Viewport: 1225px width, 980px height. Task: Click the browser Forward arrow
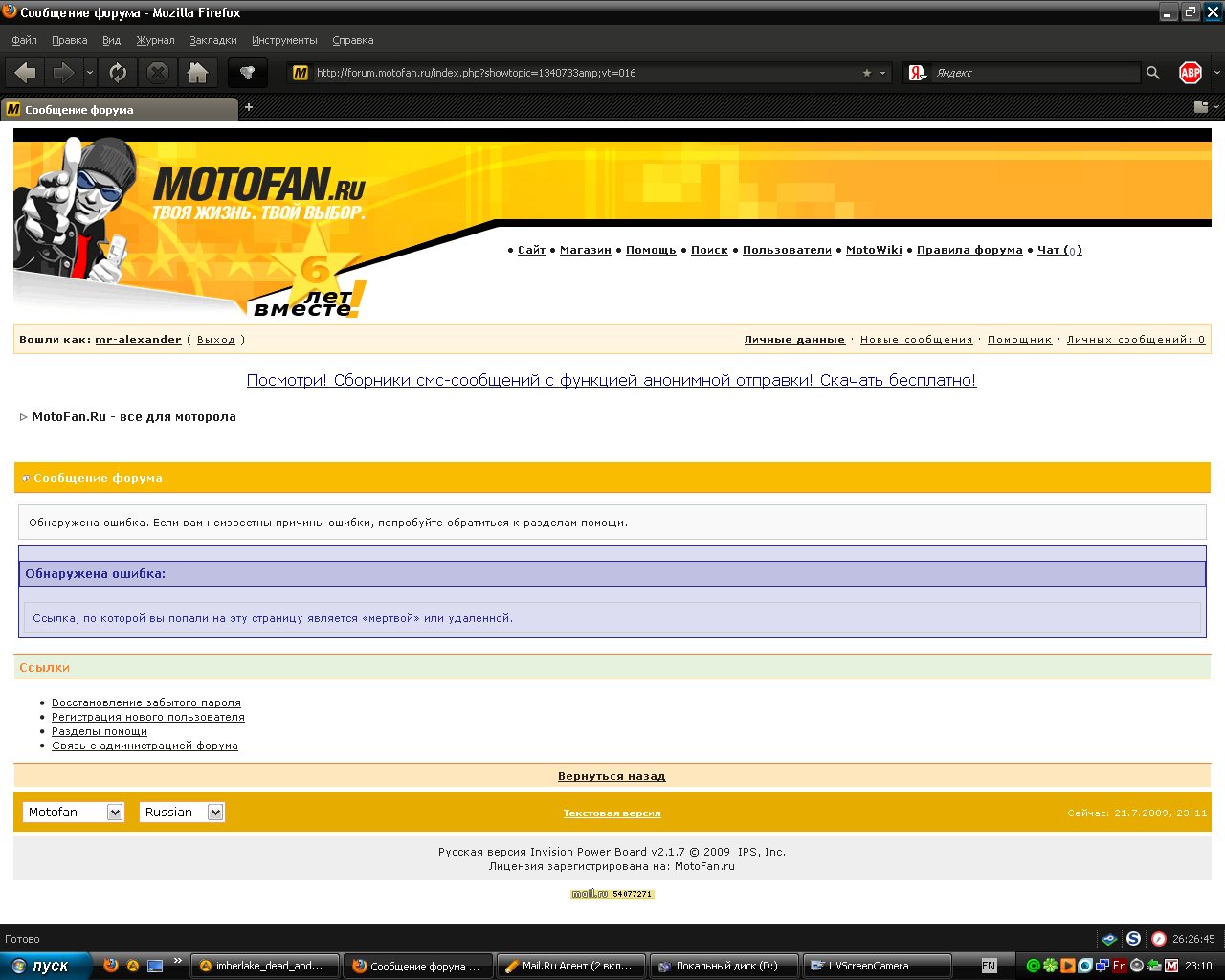coord(63,73)
